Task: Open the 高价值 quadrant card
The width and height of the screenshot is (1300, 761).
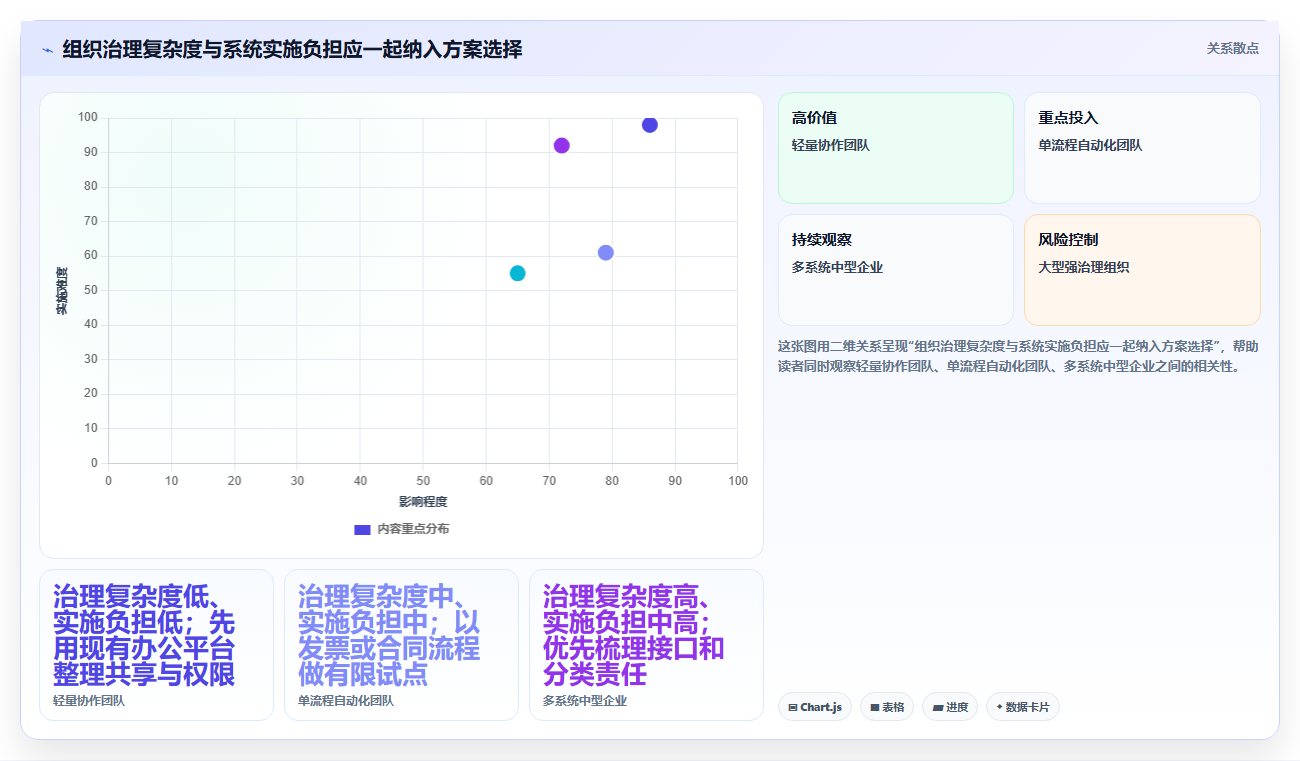Action: [896, 148]
